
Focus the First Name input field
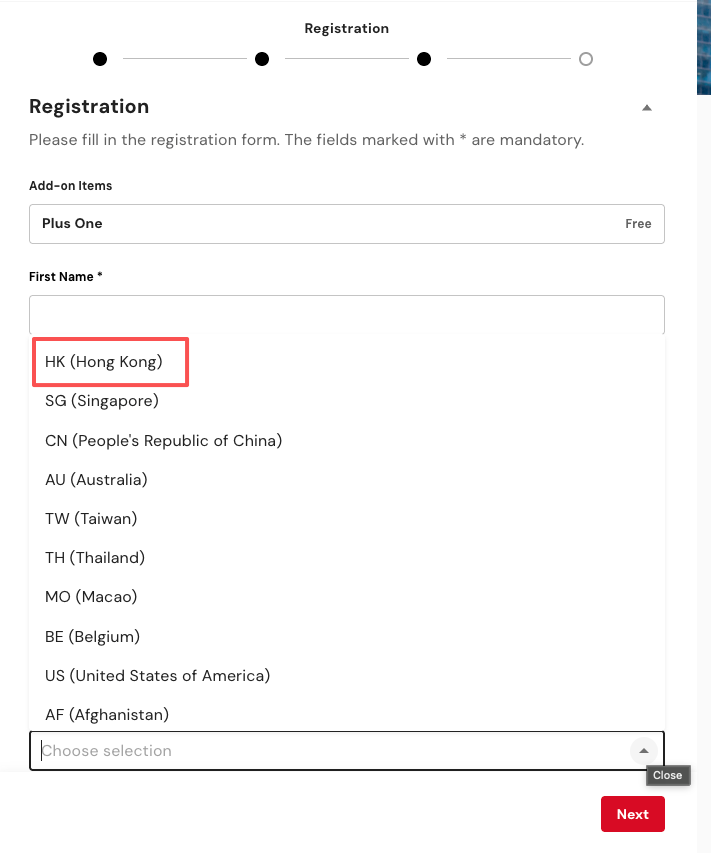click(346, 314)
